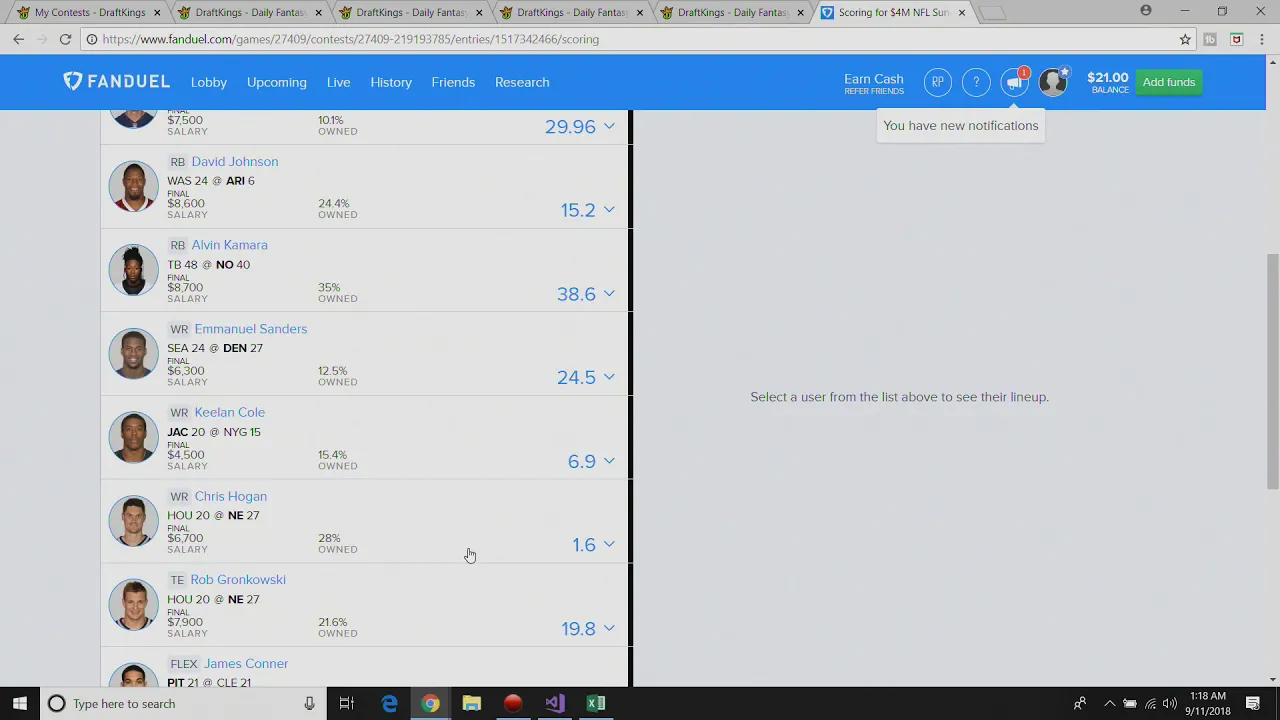Click the page vertical scrollbar
Image resolution: width=1280 pixels, height=720 pixels.
[1272, 370]
